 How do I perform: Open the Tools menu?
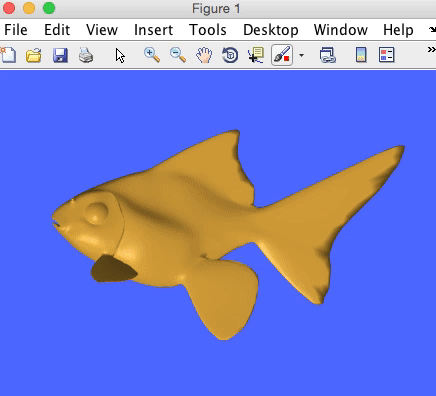(x=208, y=30)
